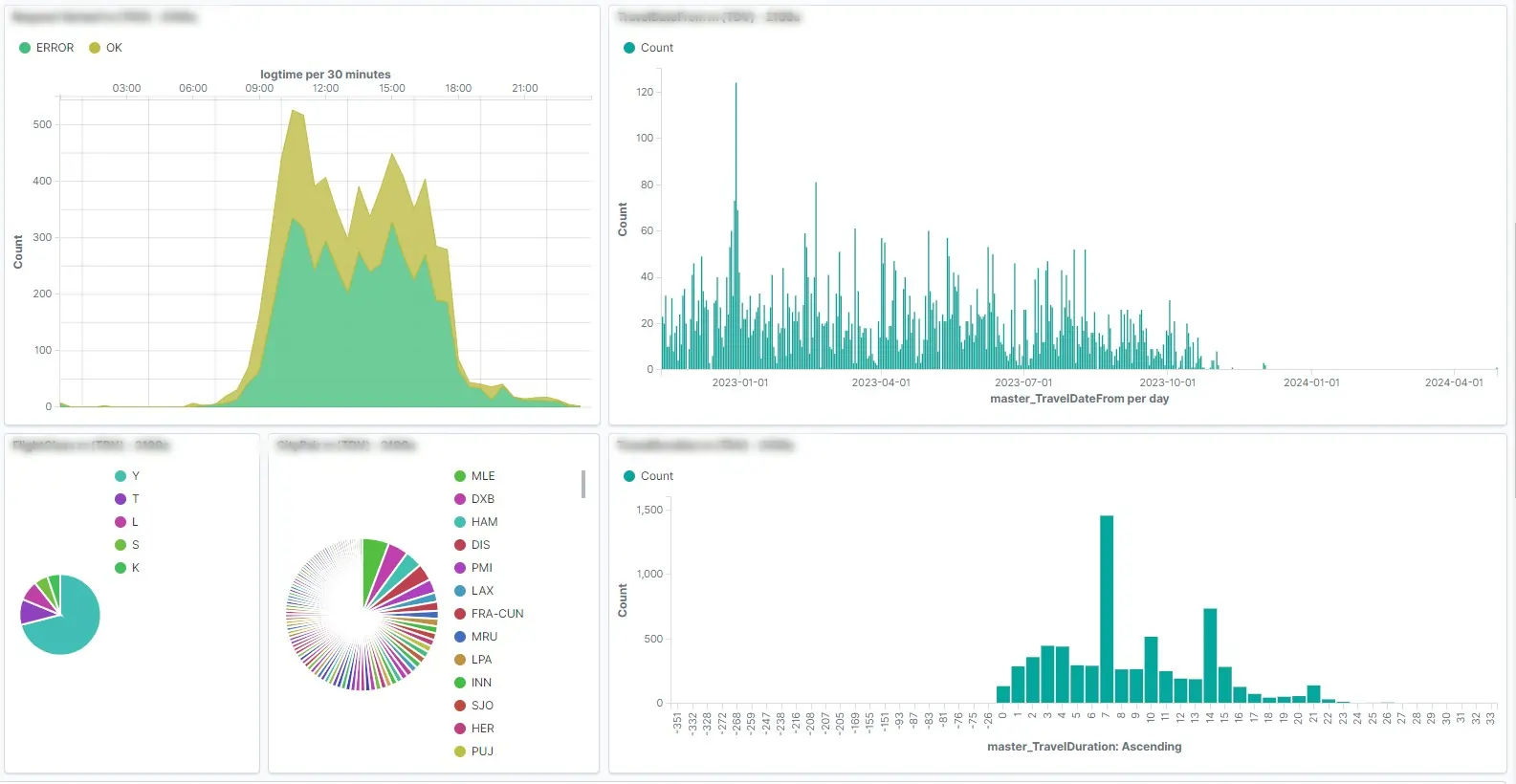Click the 18:00 time axis label
1516x784 pixels.
pos(458,88)
